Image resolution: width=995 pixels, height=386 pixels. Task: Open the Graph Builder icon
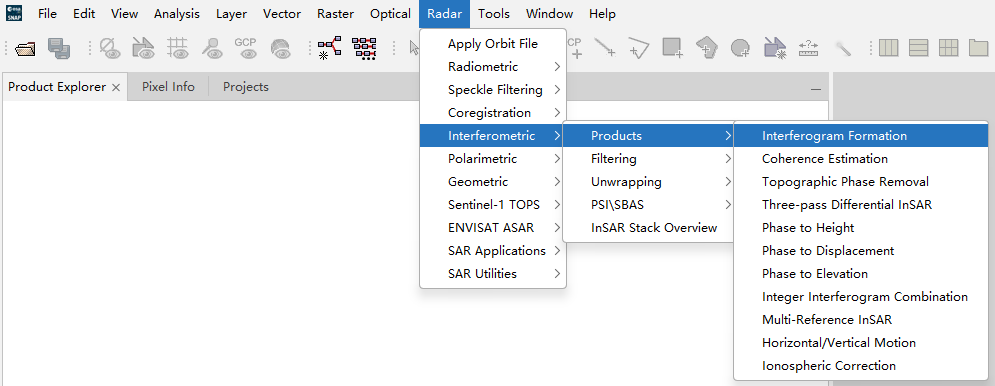pos(330,48)
